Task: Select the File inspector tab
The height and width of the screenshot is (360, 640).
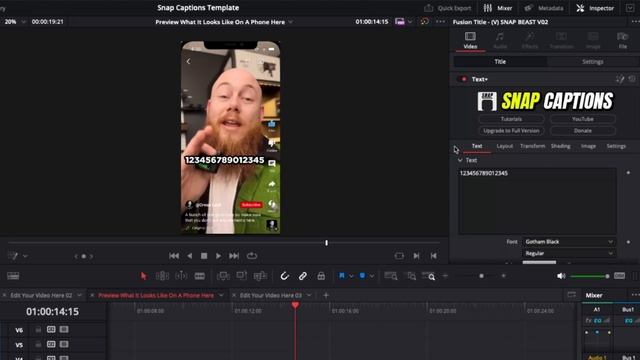Action: pos(622,40)
